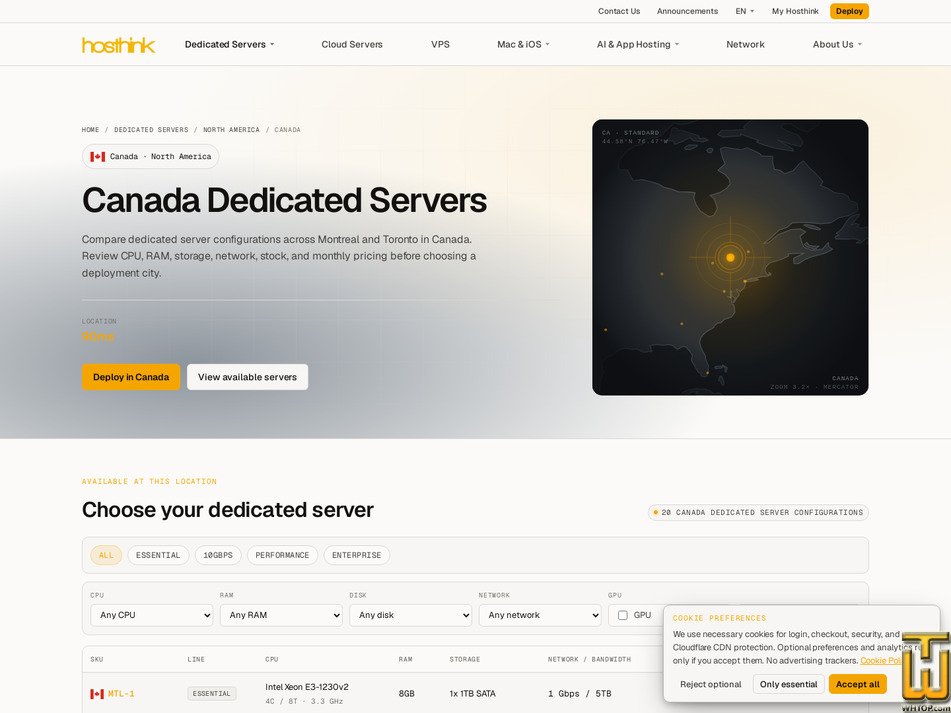Click the Canada location map

click(730, 257)
